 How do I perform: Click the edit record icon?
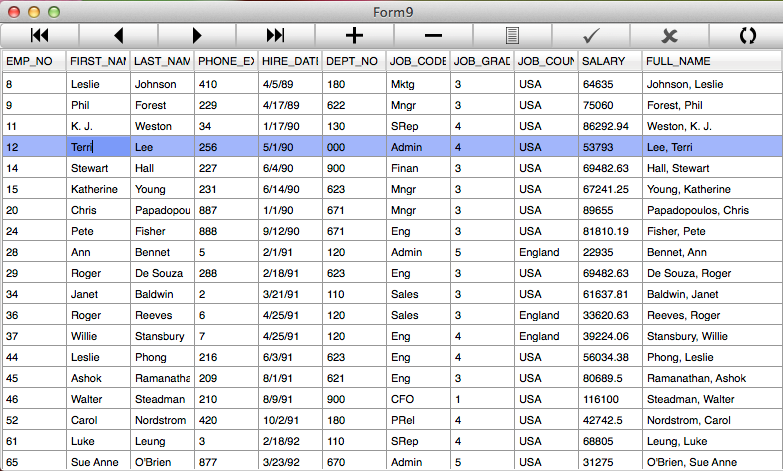tap(512, 35)
